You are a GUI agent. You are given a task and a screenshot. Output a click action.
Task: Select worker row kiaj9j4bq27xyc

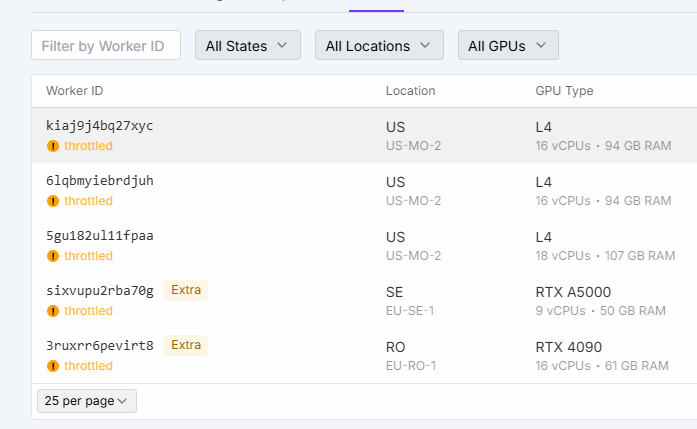[100, 126]
